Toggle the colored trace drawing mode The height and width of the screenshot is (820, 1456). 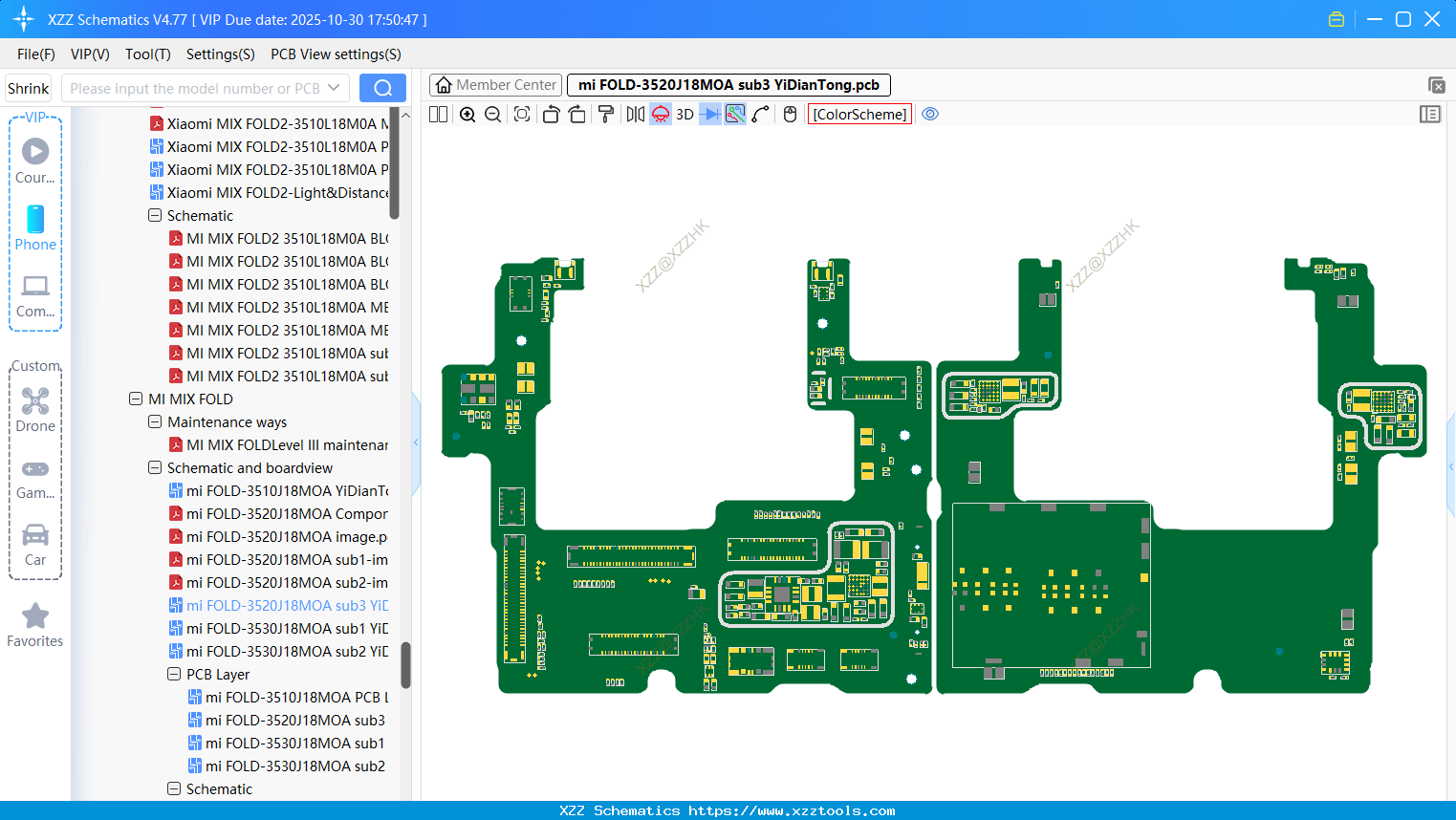point(734,114)
